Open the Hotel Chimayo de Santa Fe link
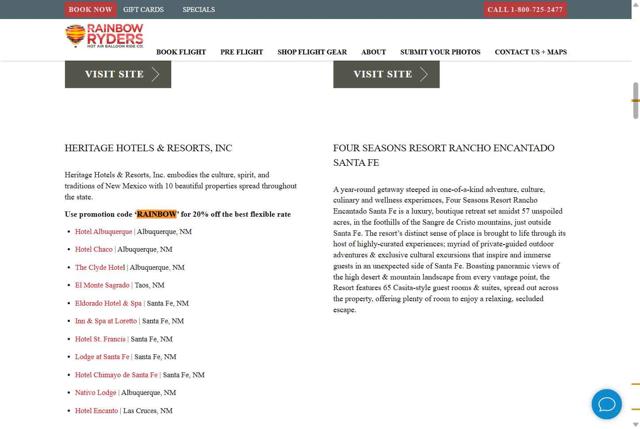The image size is (640, 429). coord(116,375)
